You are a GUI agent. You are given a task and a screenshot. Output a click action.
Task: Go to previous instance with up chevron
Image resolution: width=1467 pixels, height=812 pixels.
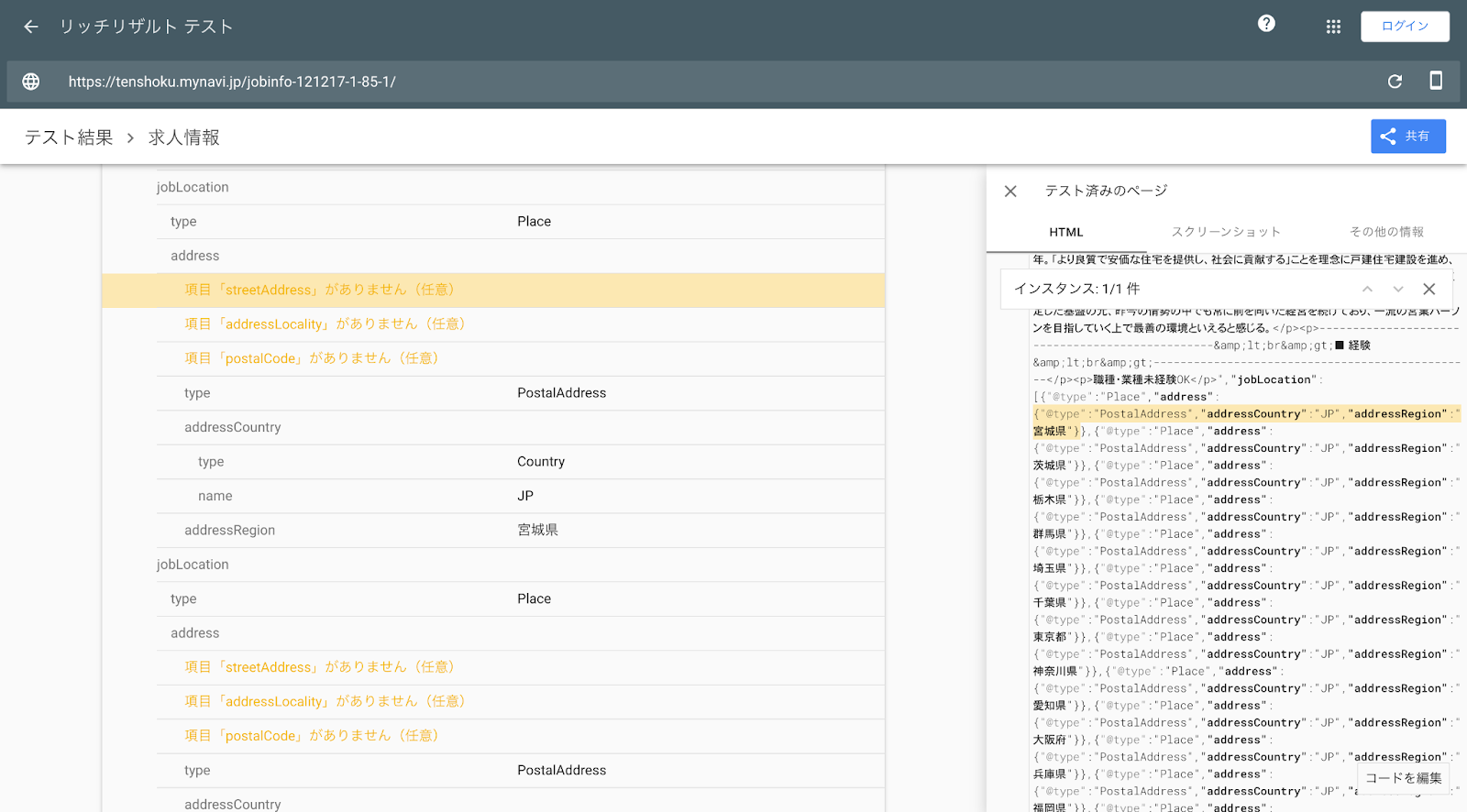[x=1367, y=289]
